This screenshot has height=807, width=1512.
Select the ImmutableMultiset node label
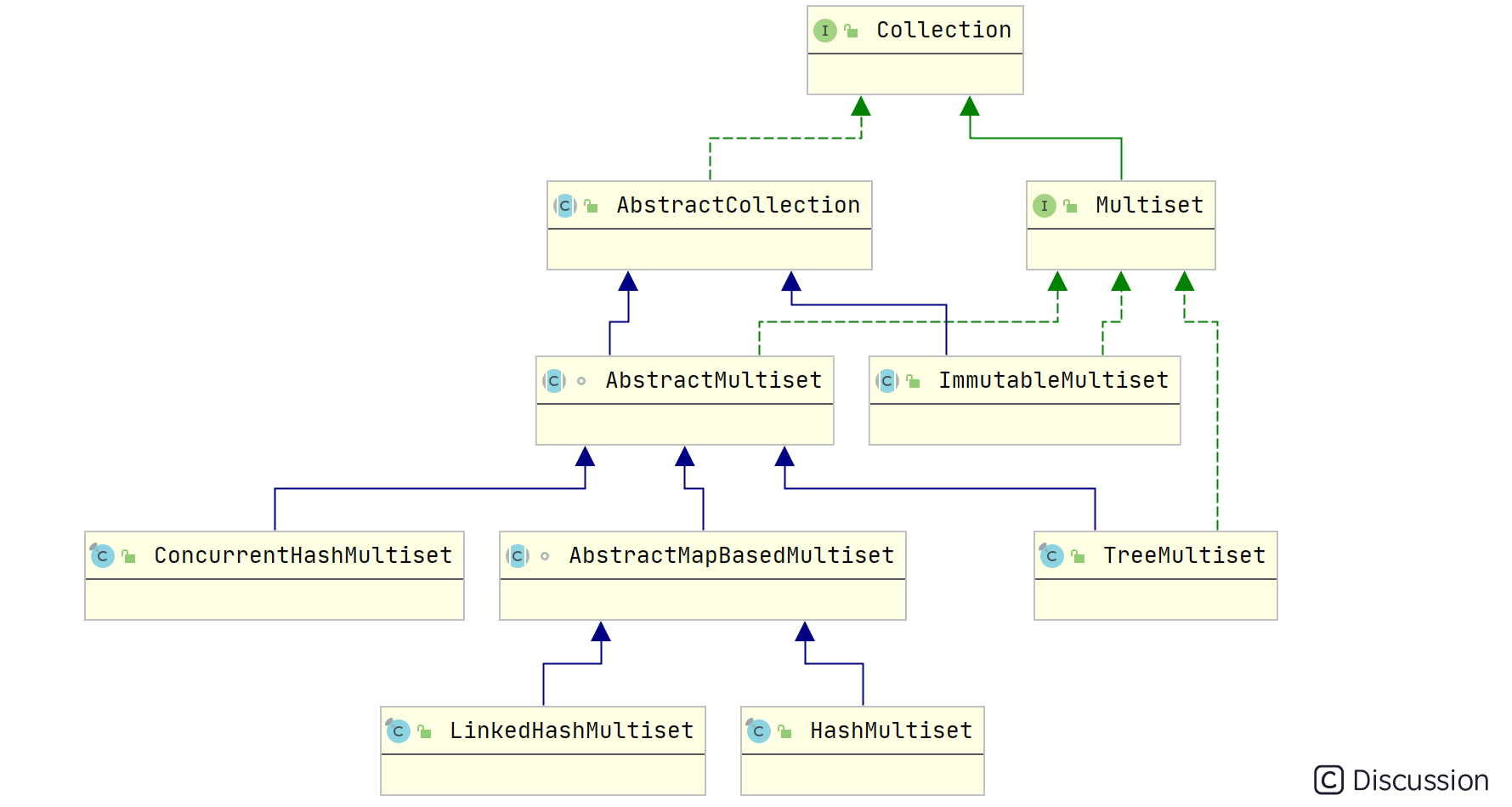(1053, 380)
